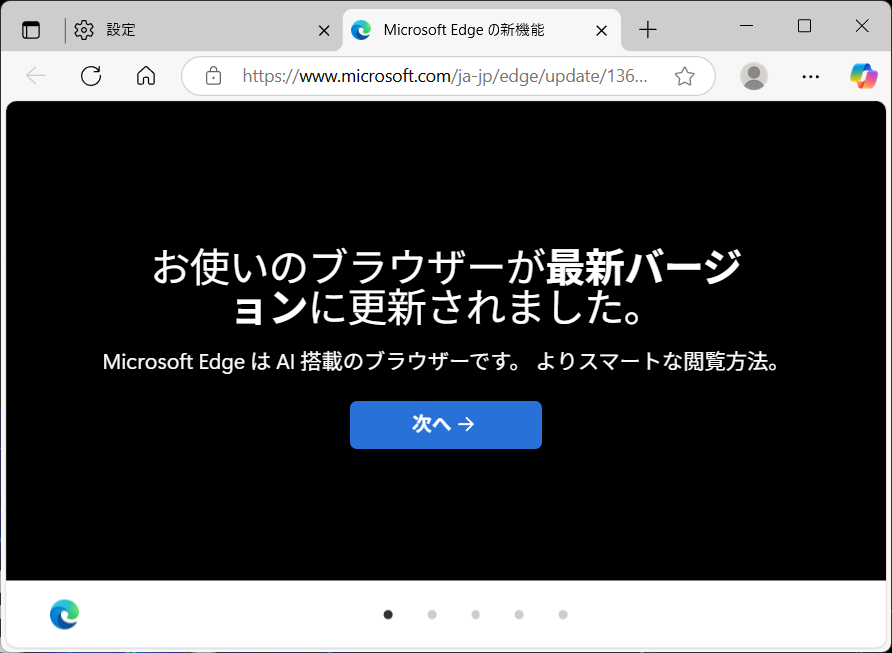This screenshot has width=892, height=653.
Task: View site information lock icon
Action: (x=213, y=76)
